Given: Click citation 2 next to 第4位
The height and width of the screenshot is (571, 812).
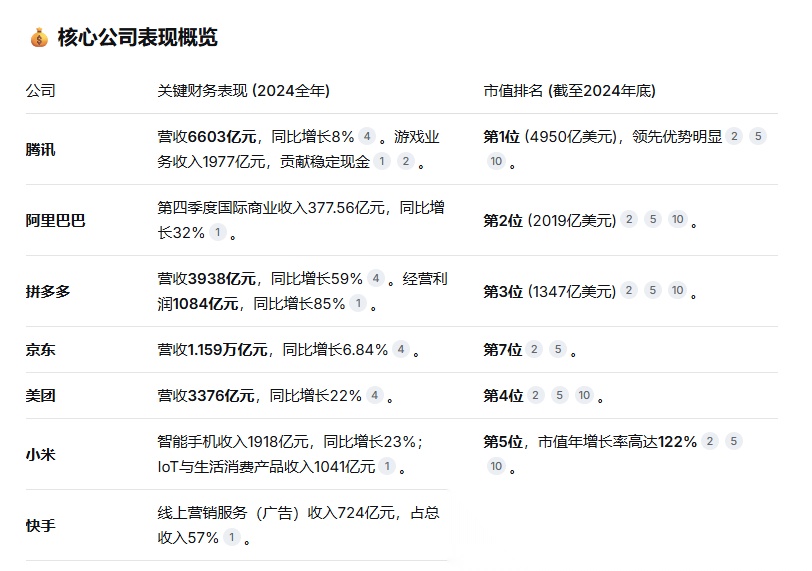Looking at the screenshot, I should click(535, 395).
